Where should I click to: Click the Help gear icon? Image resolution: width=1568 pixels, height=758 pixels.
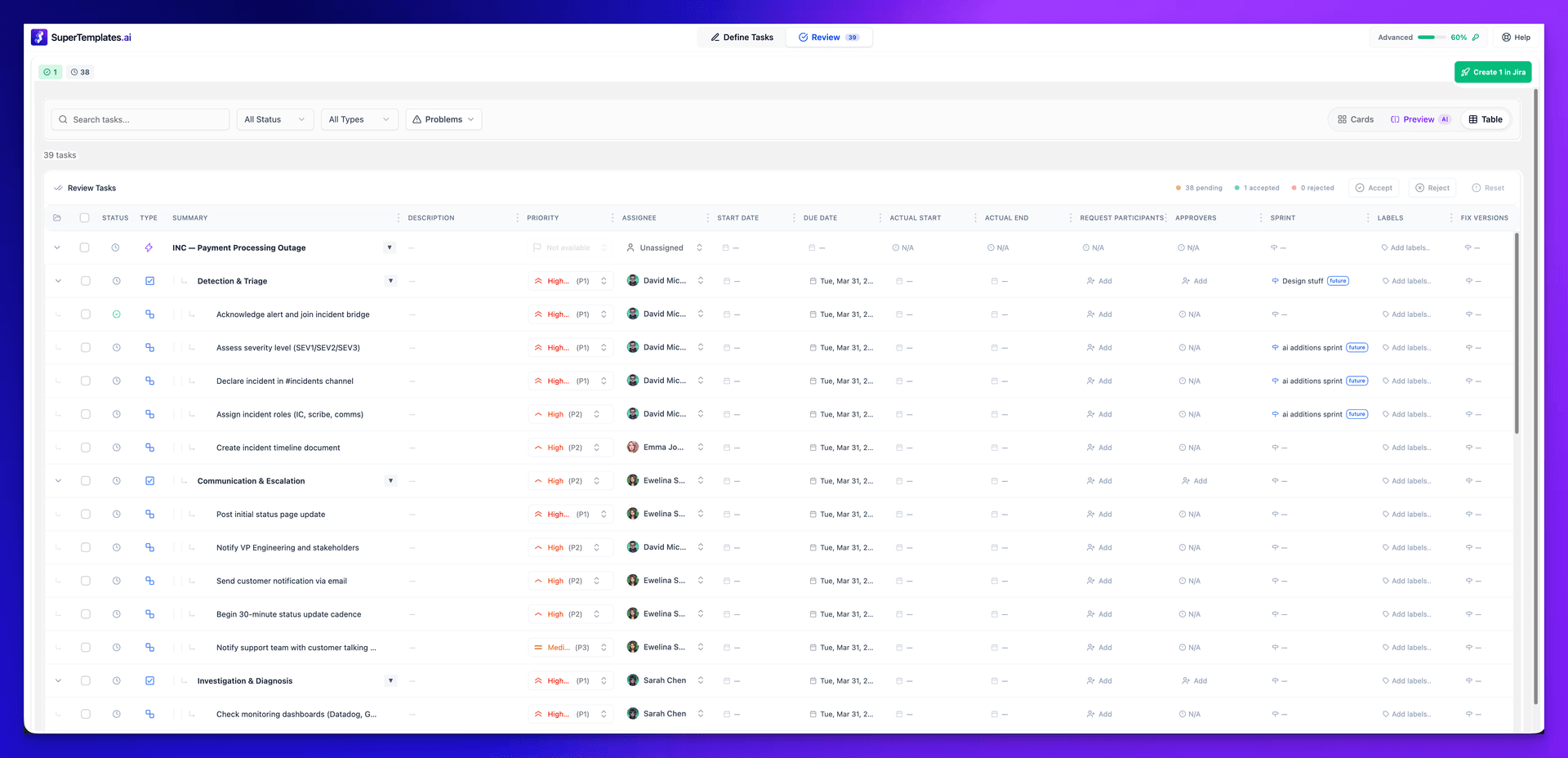tap(1504, 38)
